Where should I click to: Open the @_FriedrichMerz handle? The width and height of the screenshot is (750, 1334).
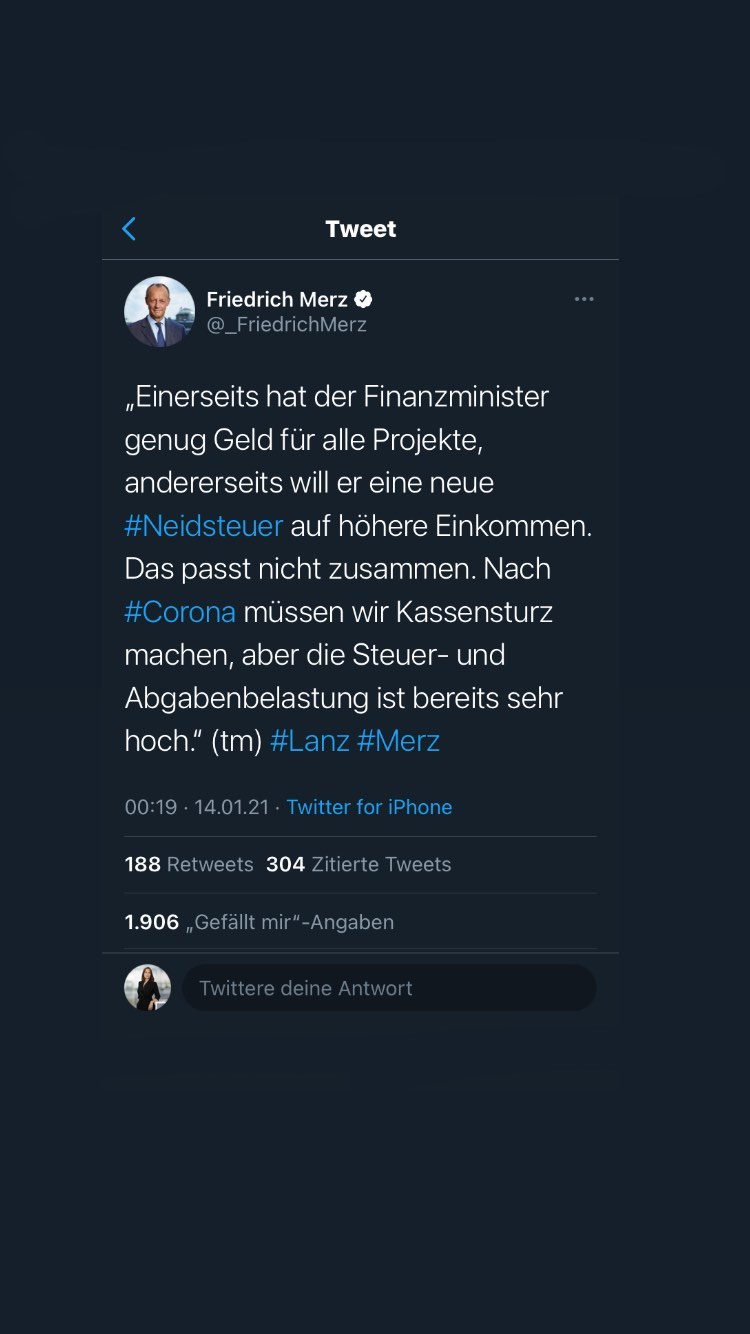(x=287, y=324)
